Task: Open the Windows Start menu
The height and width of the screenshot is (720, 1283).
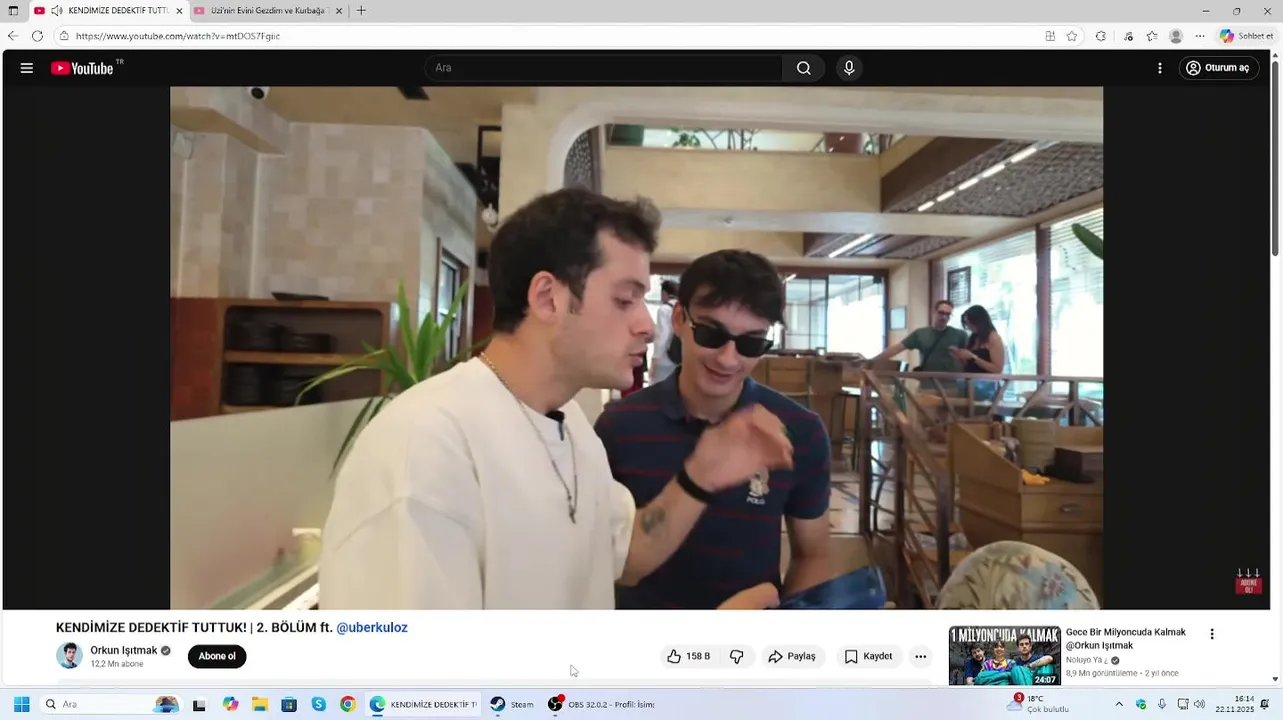Action: click(x=21, y=704)
